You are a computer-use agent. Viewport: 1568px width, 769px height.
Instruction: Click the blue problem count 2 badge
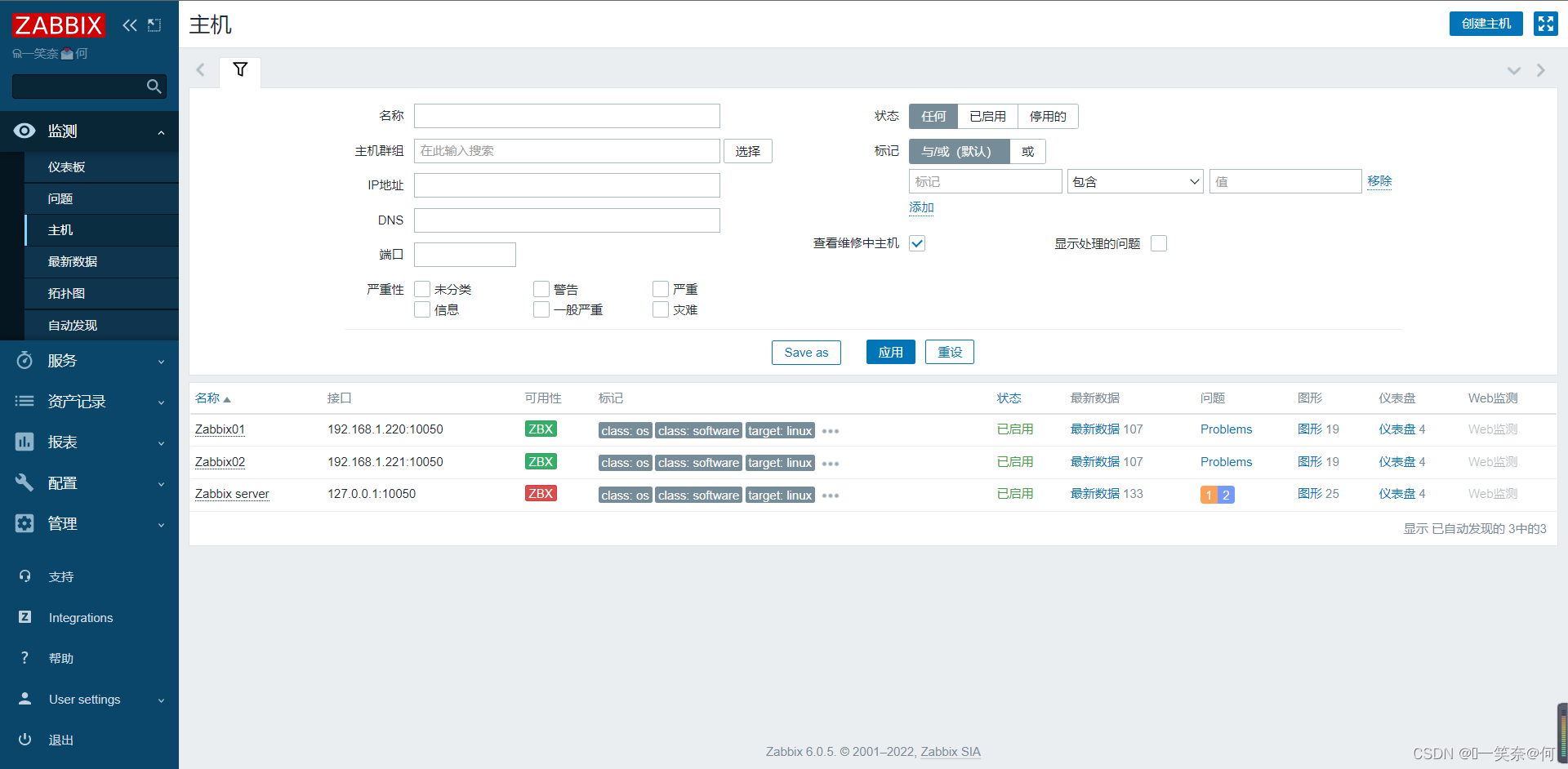pos(1226,495)
